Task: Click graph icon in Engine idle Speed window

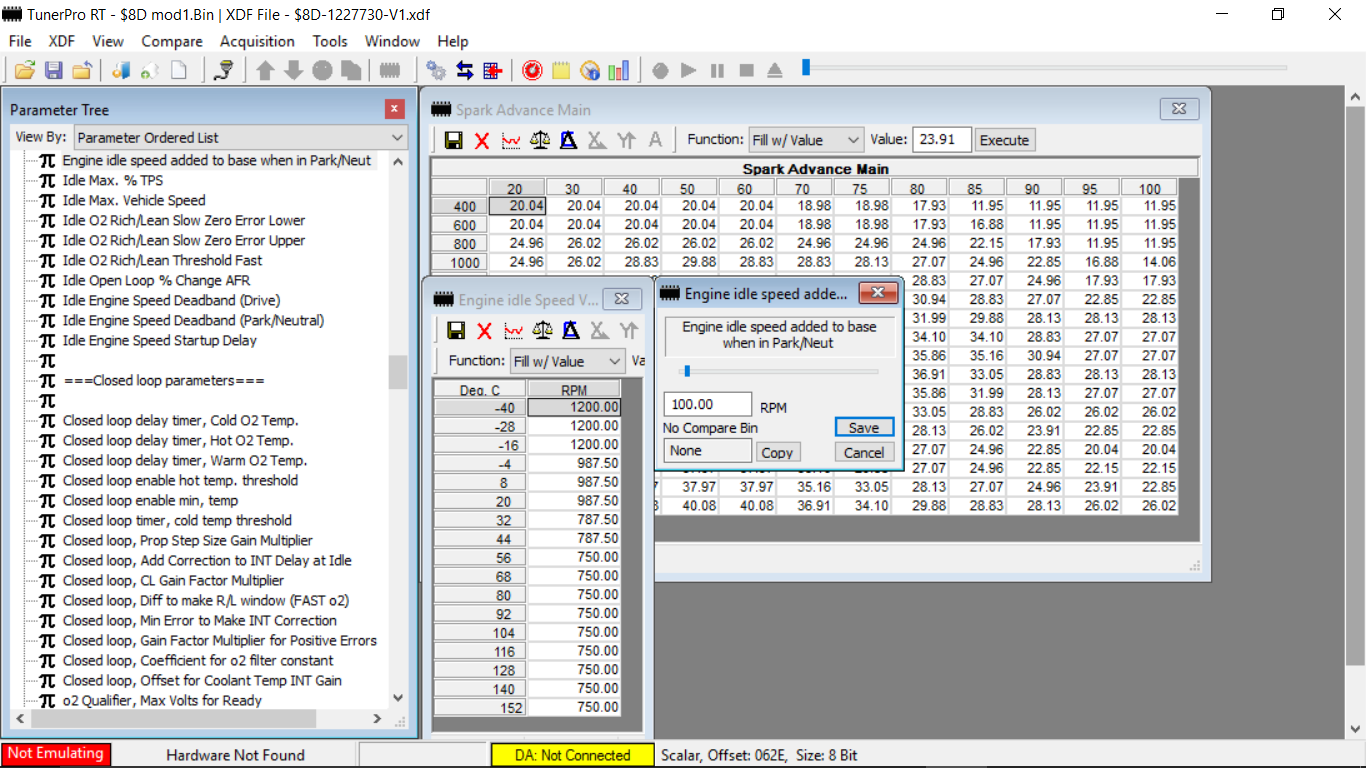Action: [513, 331]
